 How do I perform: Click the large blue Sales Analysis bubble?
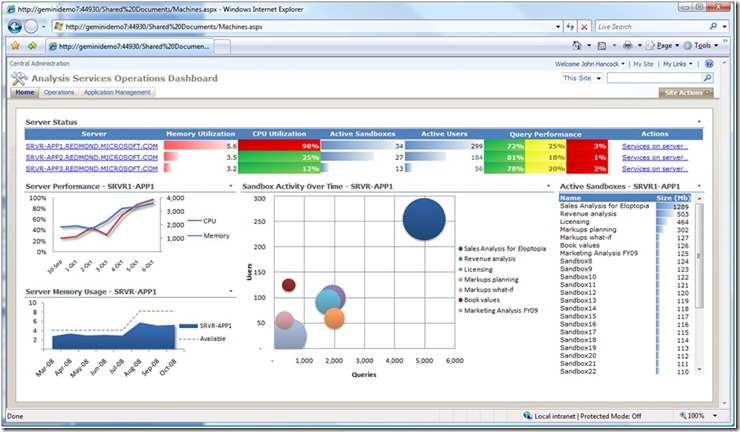[424, 219]
